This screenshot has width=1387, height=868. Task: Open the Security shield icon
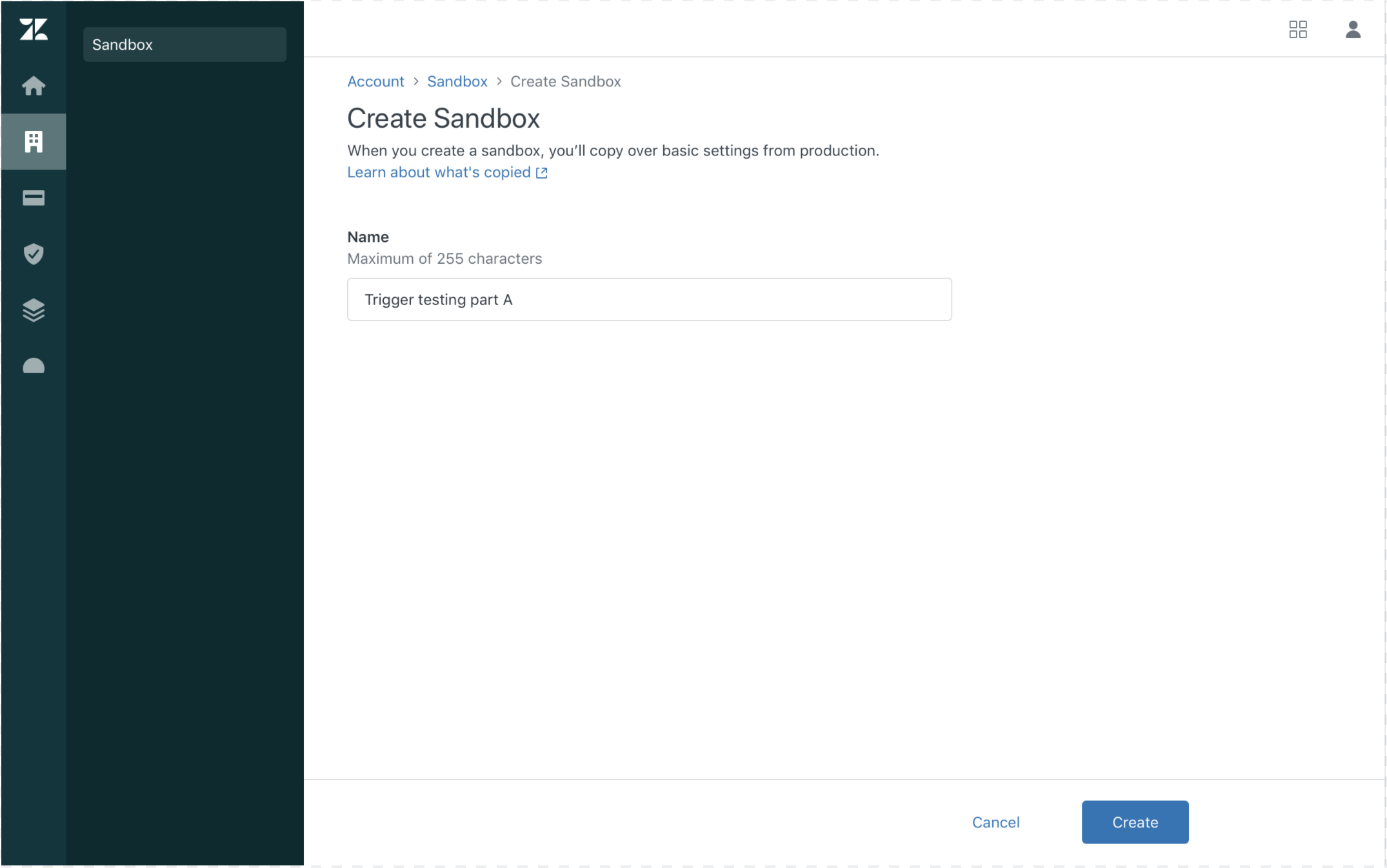(34, 254)
